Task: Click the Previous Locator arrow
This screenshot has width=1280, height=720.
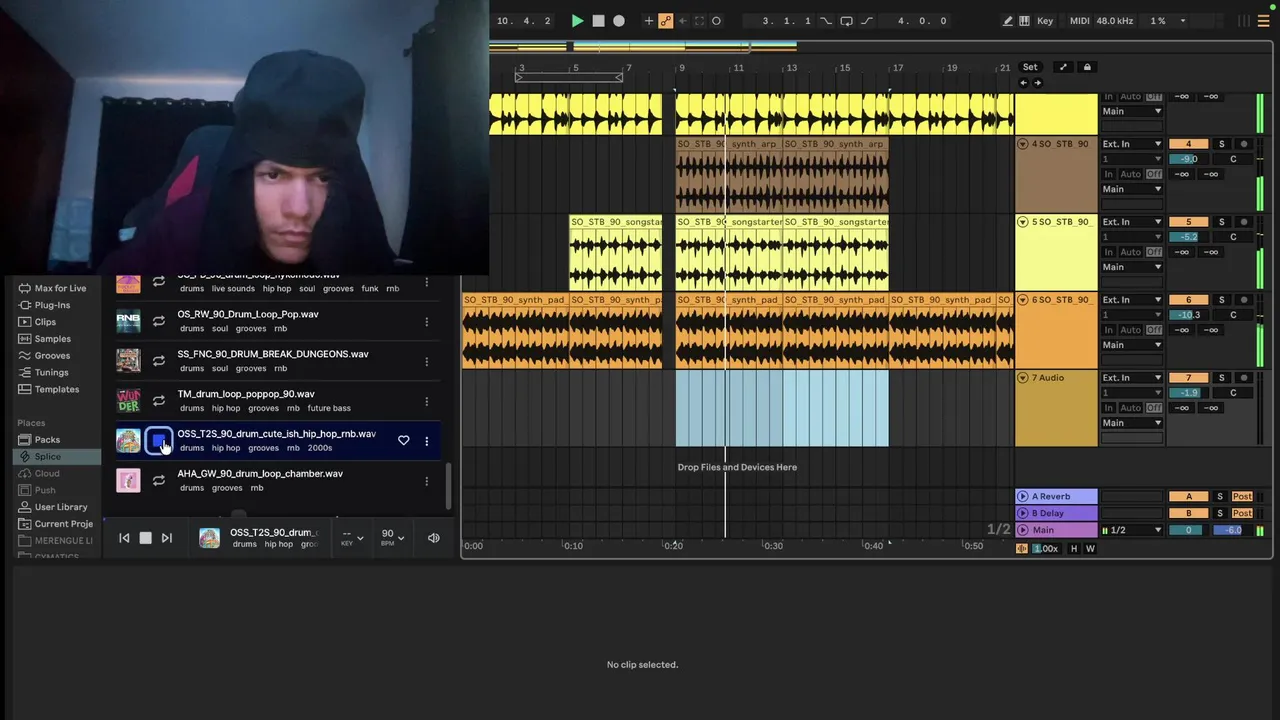Action: (x=1023, y=82)
